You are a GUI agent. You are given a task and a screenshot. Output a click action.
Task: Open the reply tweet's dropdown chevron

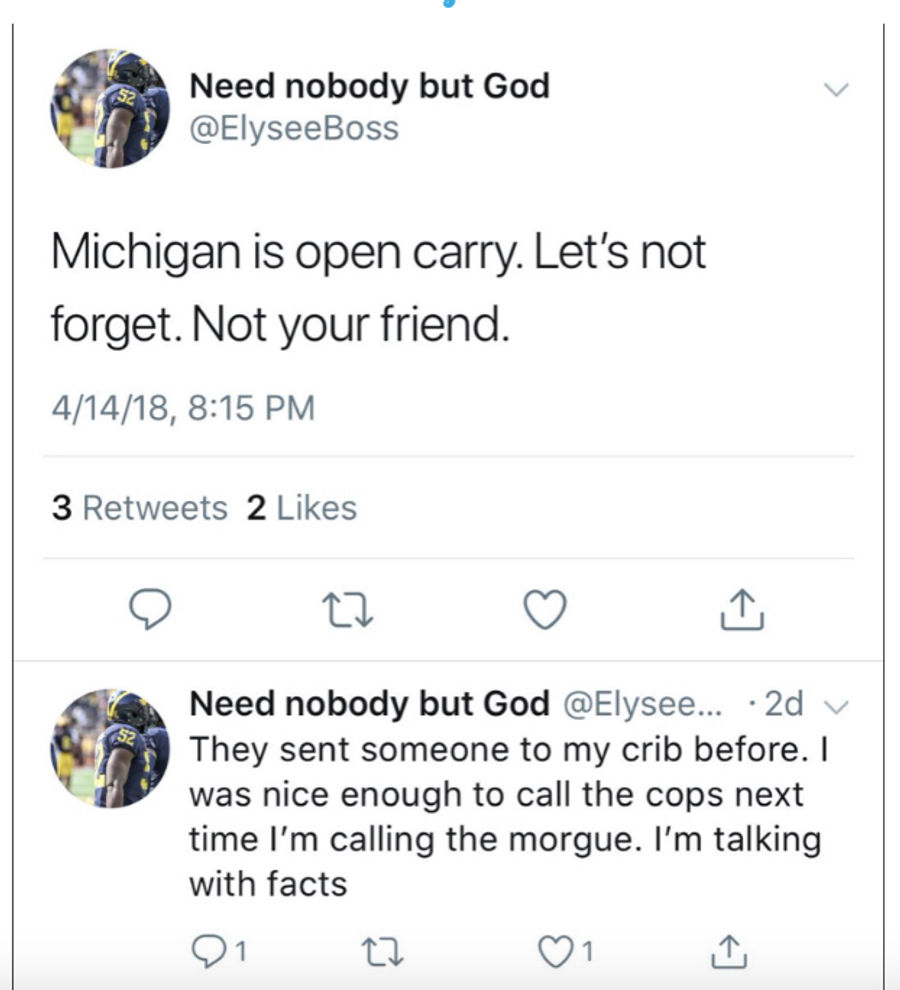click(837, 707)
